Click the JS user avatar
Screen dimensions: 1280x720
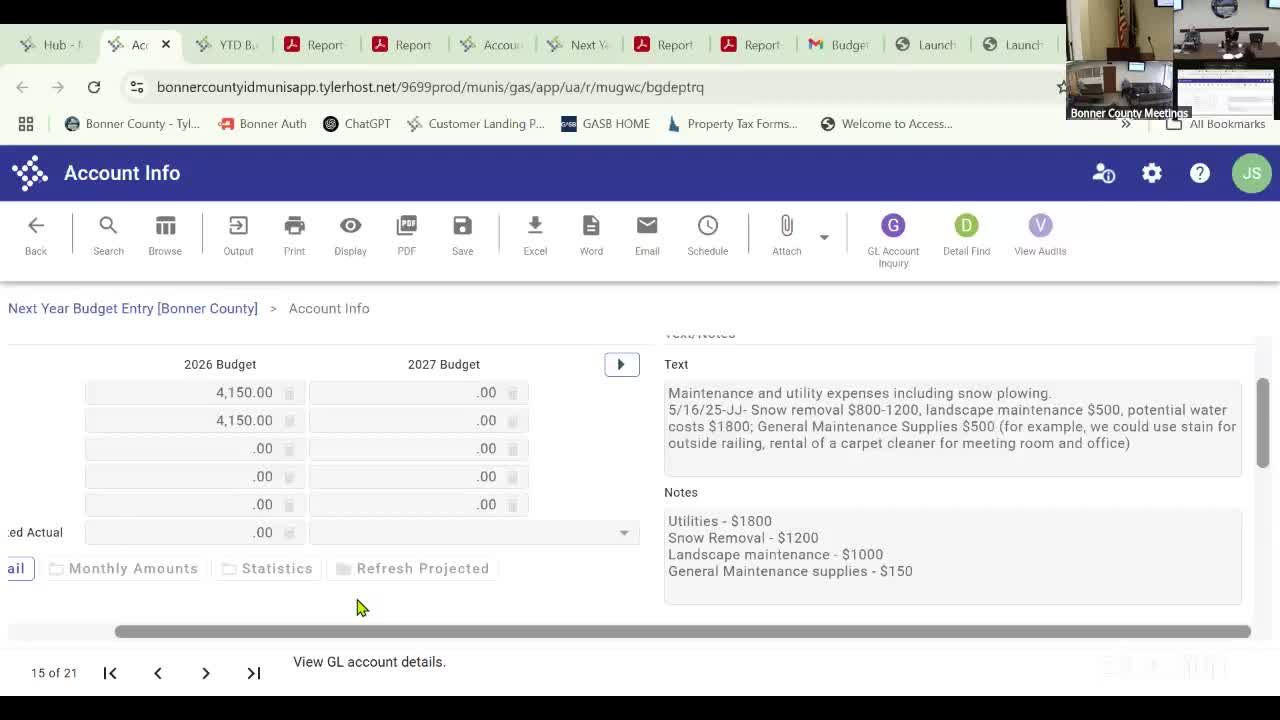1251,173
